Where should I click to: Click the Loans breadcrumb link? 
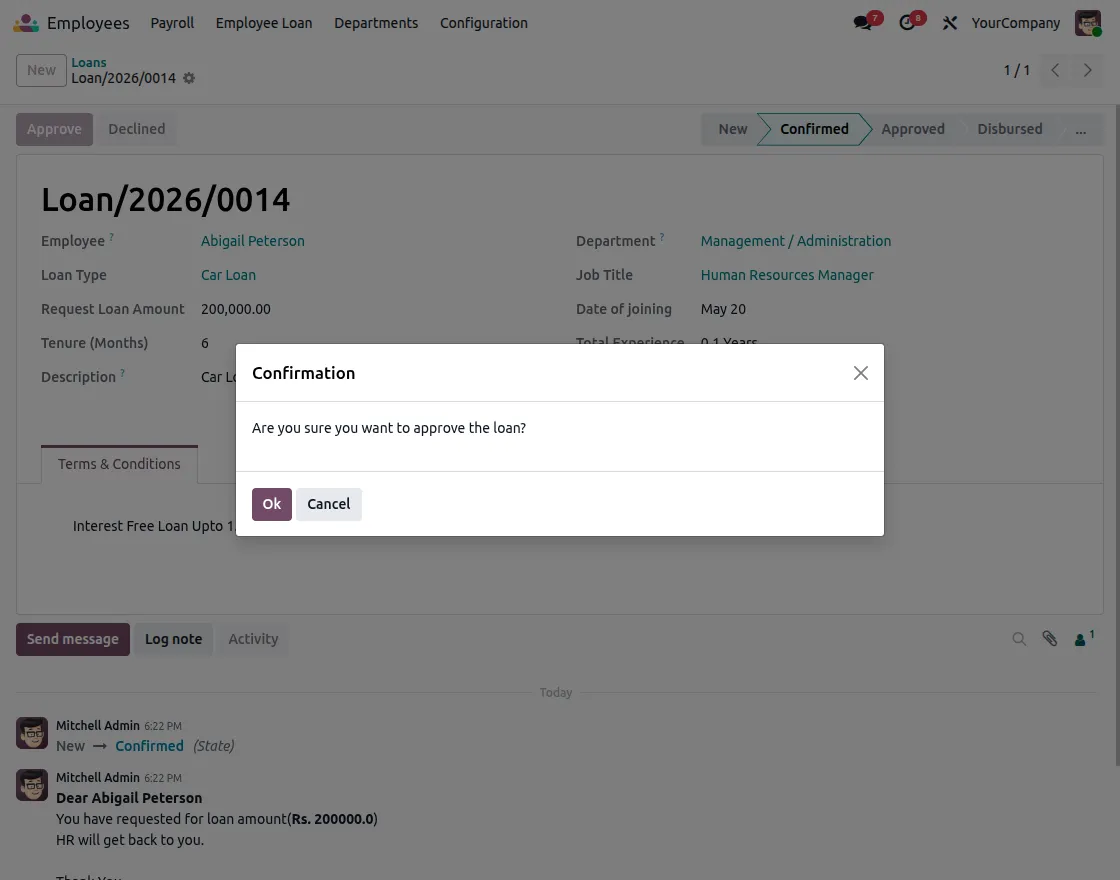pos(89,62)
